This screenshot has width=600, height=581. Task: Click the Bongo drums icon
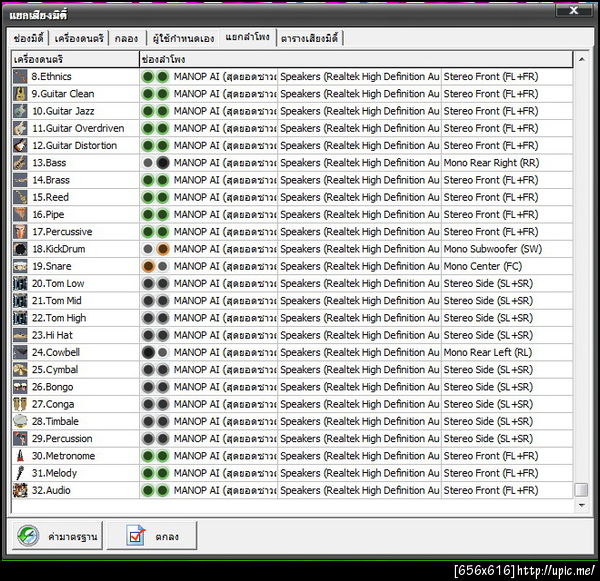[x=20, y=387]
